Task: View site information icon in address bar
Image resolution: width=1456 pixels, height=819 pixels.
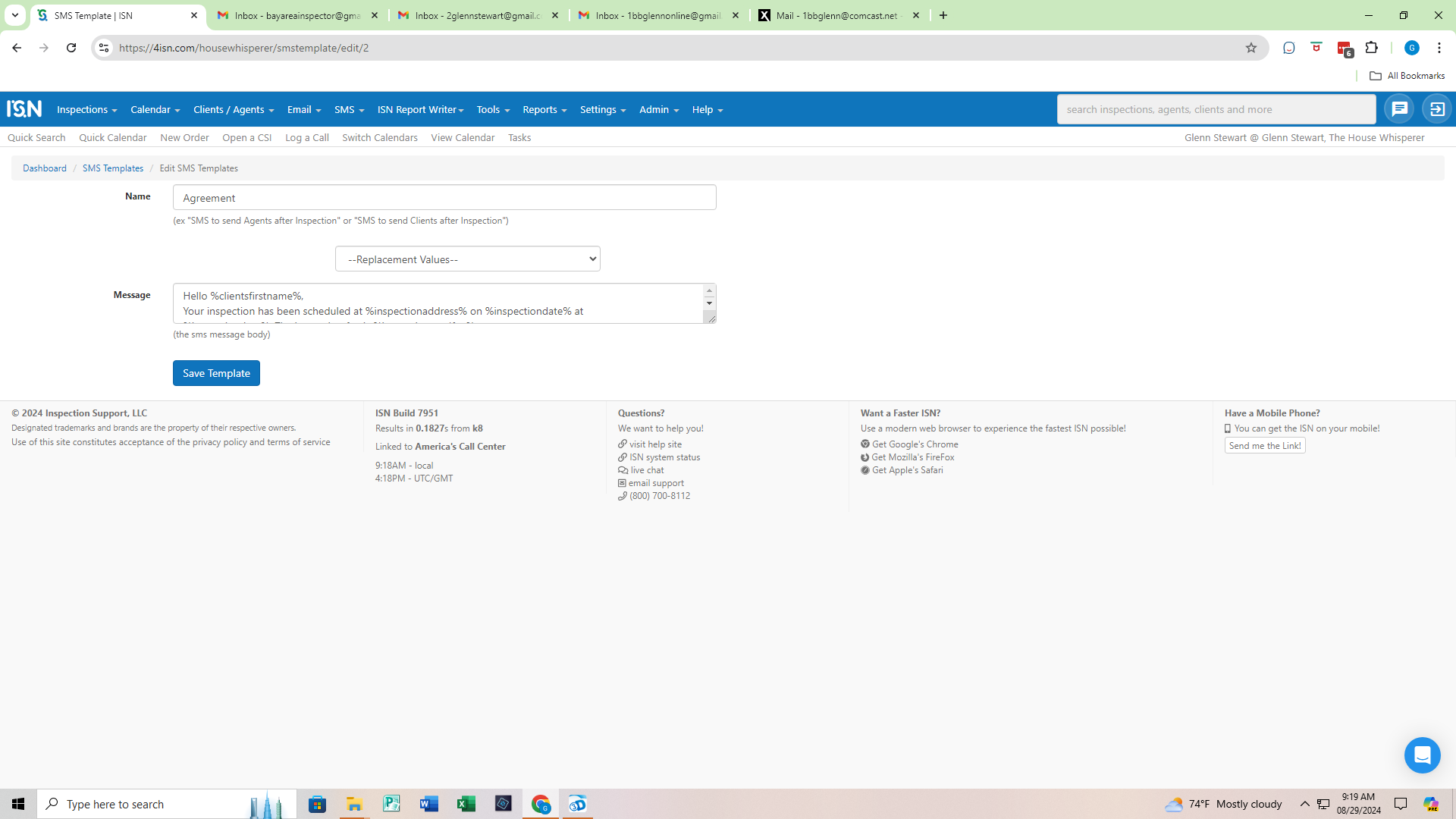Action: click(104, 48)
